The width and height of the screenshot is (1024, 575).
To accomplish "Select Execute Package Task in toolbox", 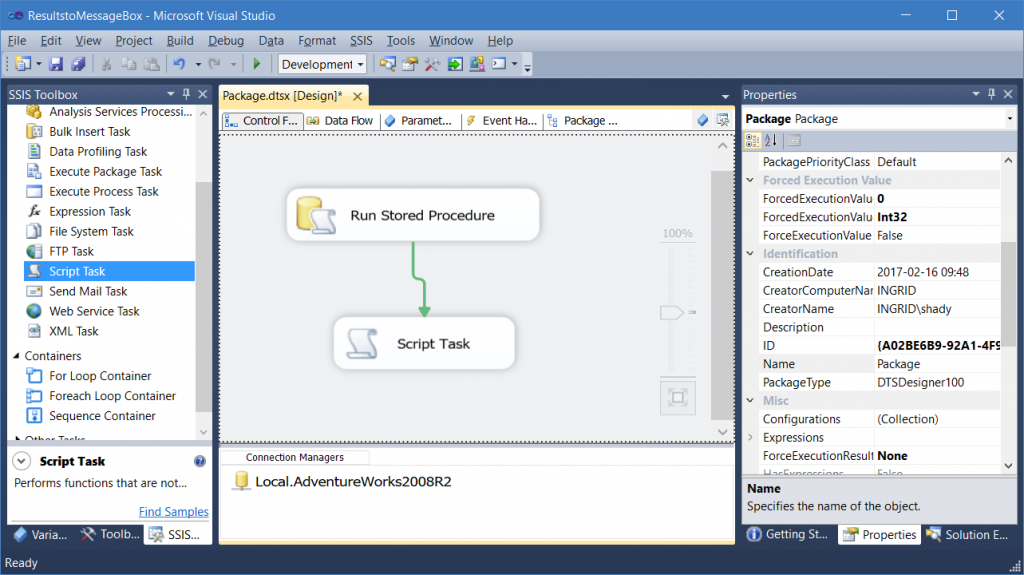I will [x=105, y=172].
